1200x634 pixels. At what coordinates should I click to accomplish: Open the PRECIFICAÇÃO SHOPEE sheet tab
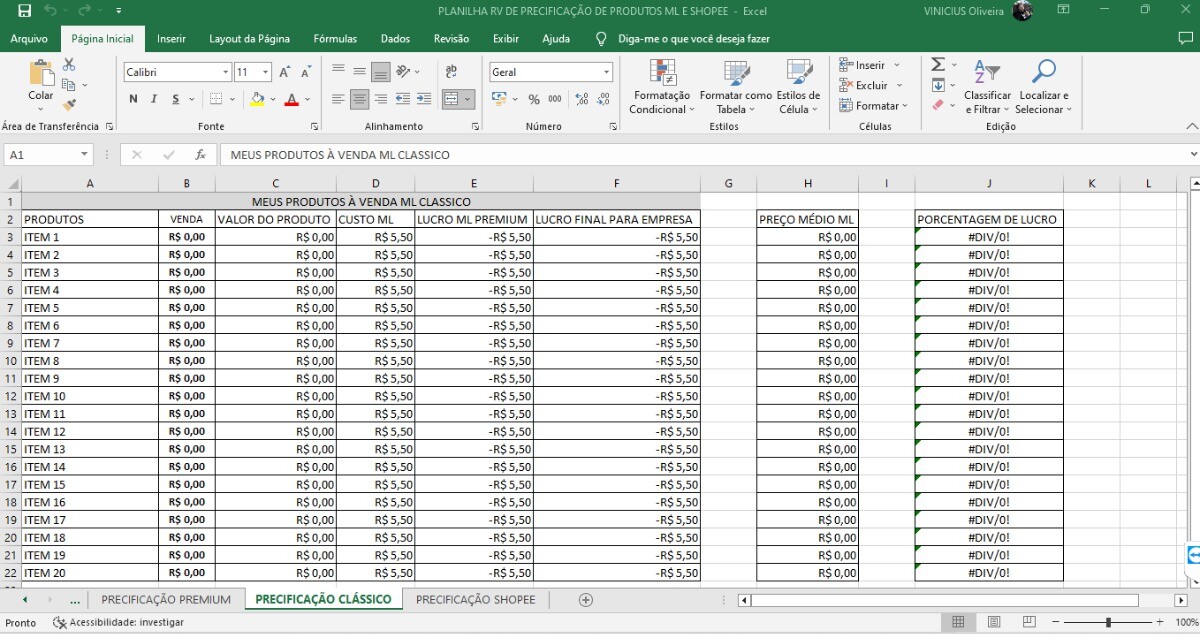coord(475,600)
